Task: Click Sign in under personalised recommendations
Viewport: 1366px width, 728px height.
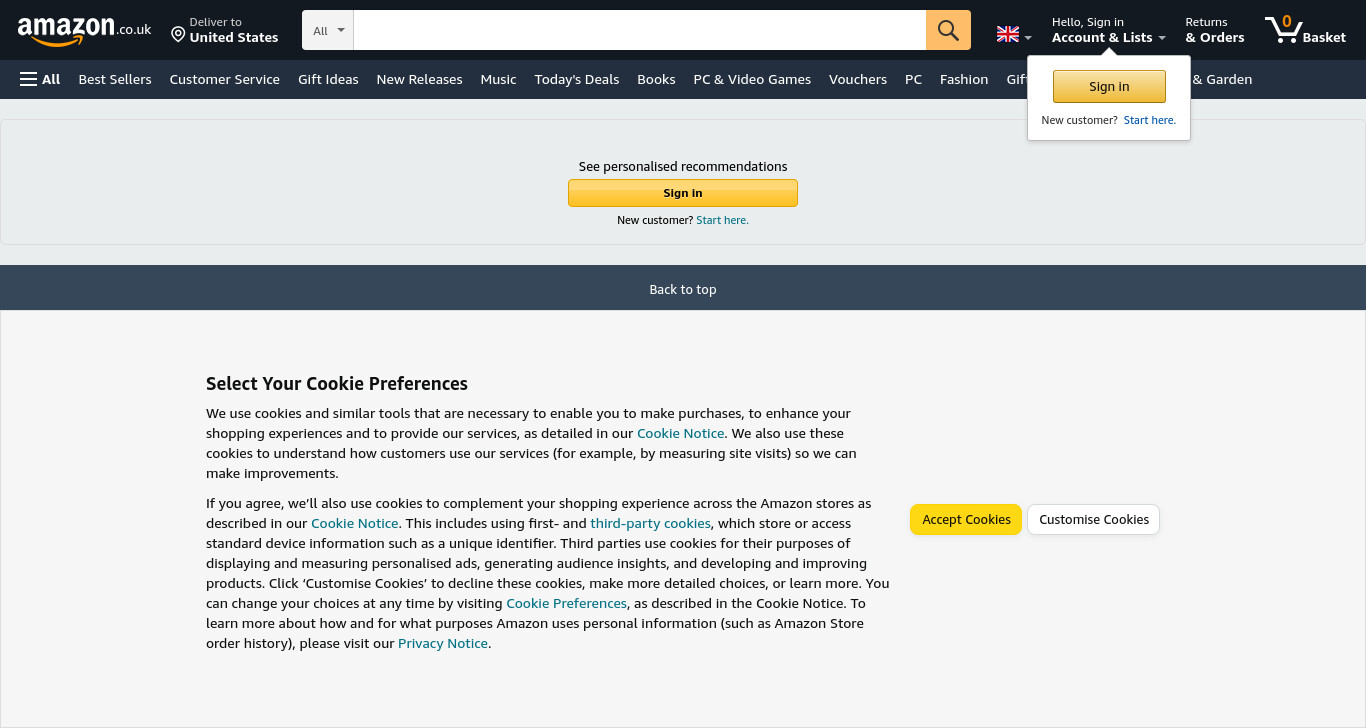Action: (x=683, y=193)
